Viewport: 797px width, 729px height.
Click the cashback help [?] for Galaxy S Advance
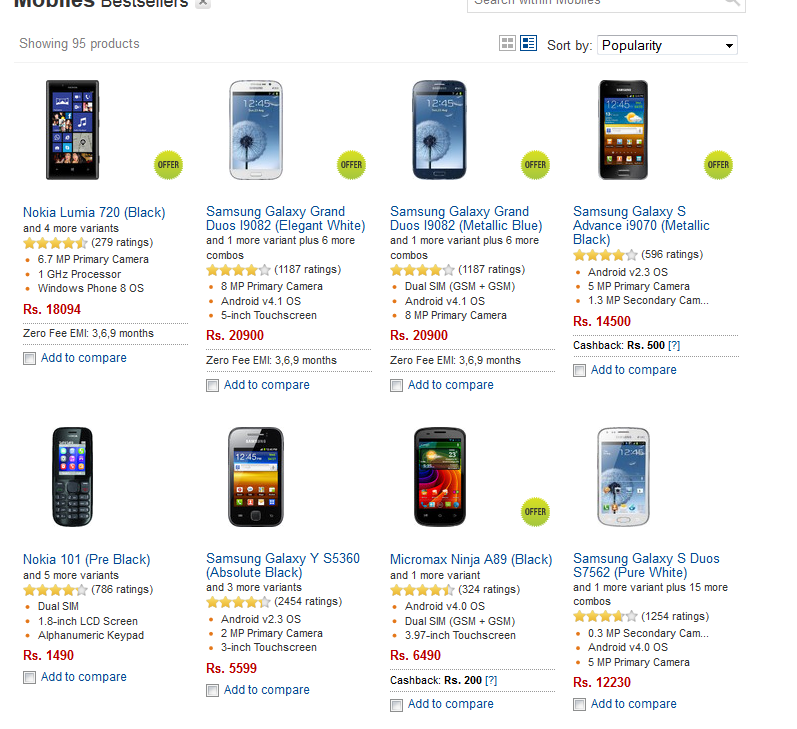674,346
